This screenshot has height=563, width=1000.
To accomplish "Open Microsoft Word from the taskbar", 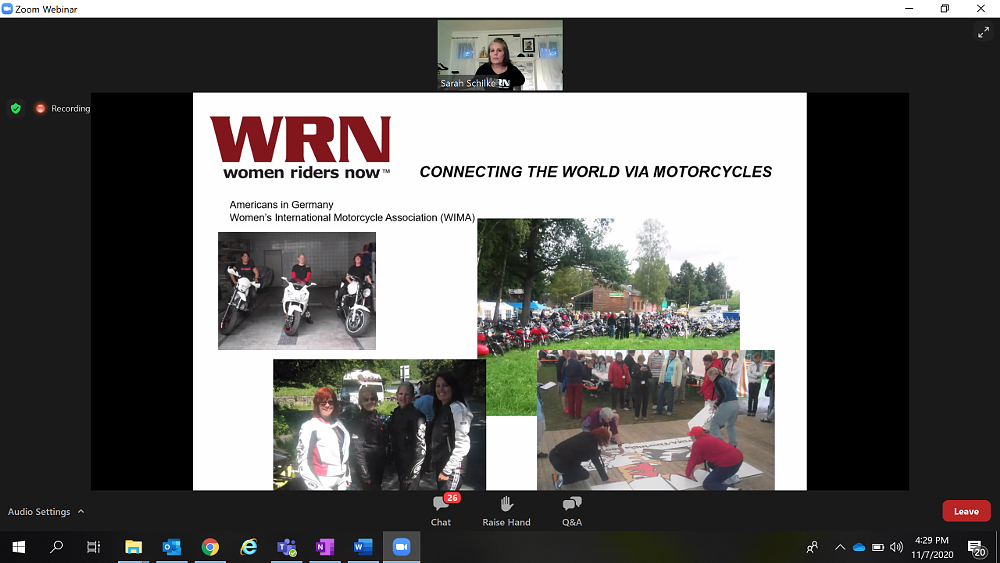I will coord(363,547).
